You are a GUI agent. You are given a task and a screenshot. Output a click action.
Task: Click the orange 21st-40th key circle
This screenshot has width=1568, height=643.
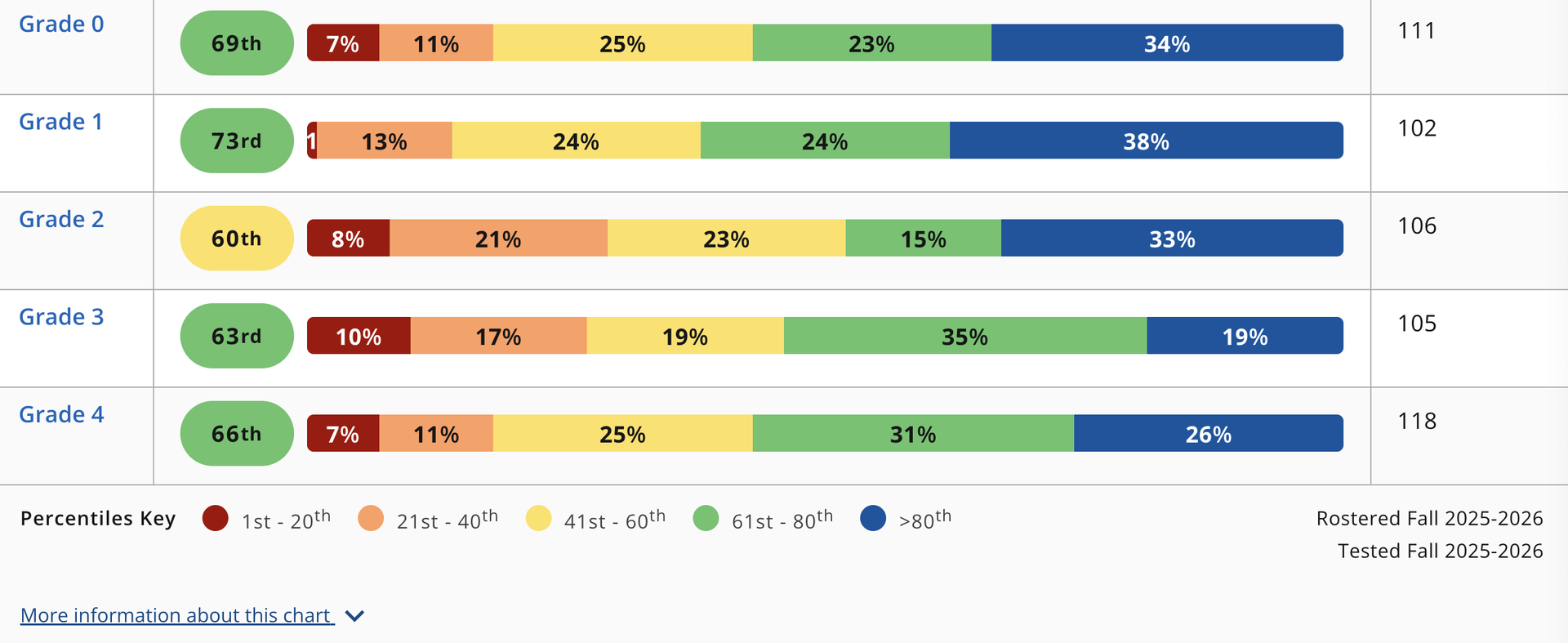tap(371, 518)
